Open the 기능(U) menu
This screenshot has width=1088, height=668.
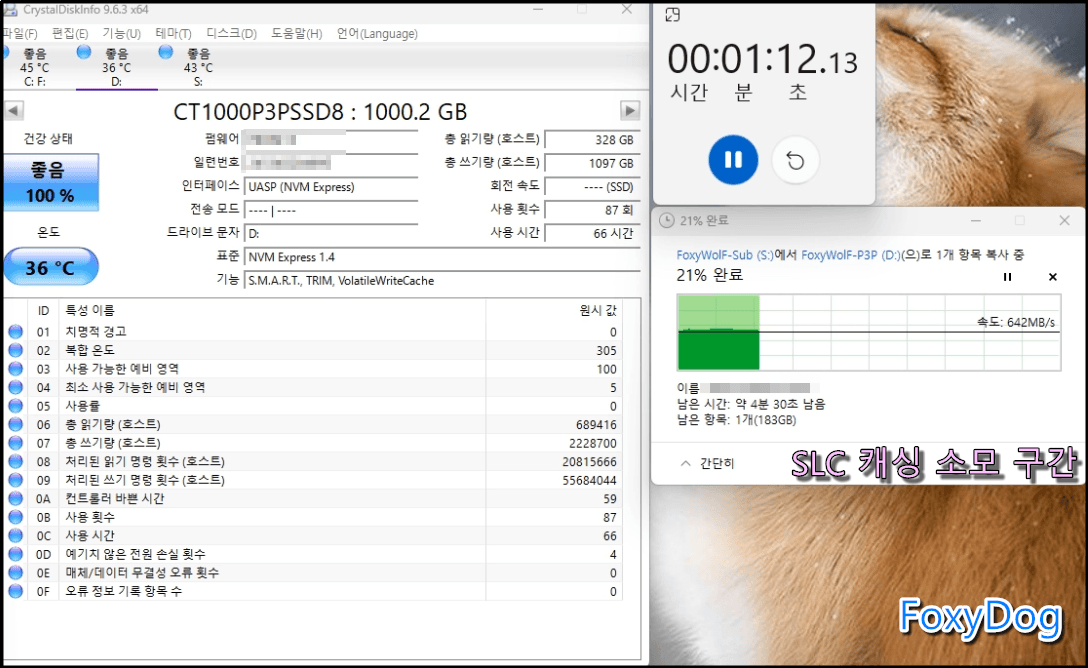121,33
